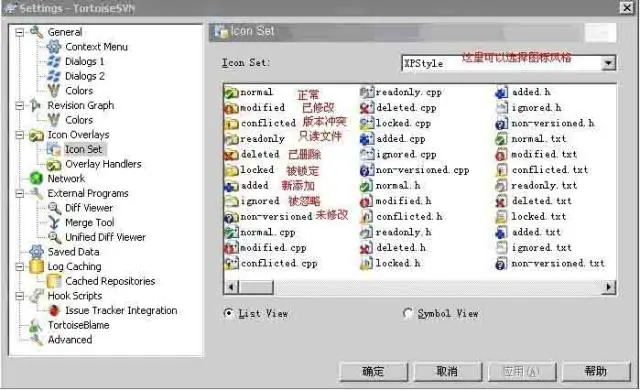This screenshot has width=640, height=390.
Task: Select the conflicted.h list entry
Action: tap(401, 217)
